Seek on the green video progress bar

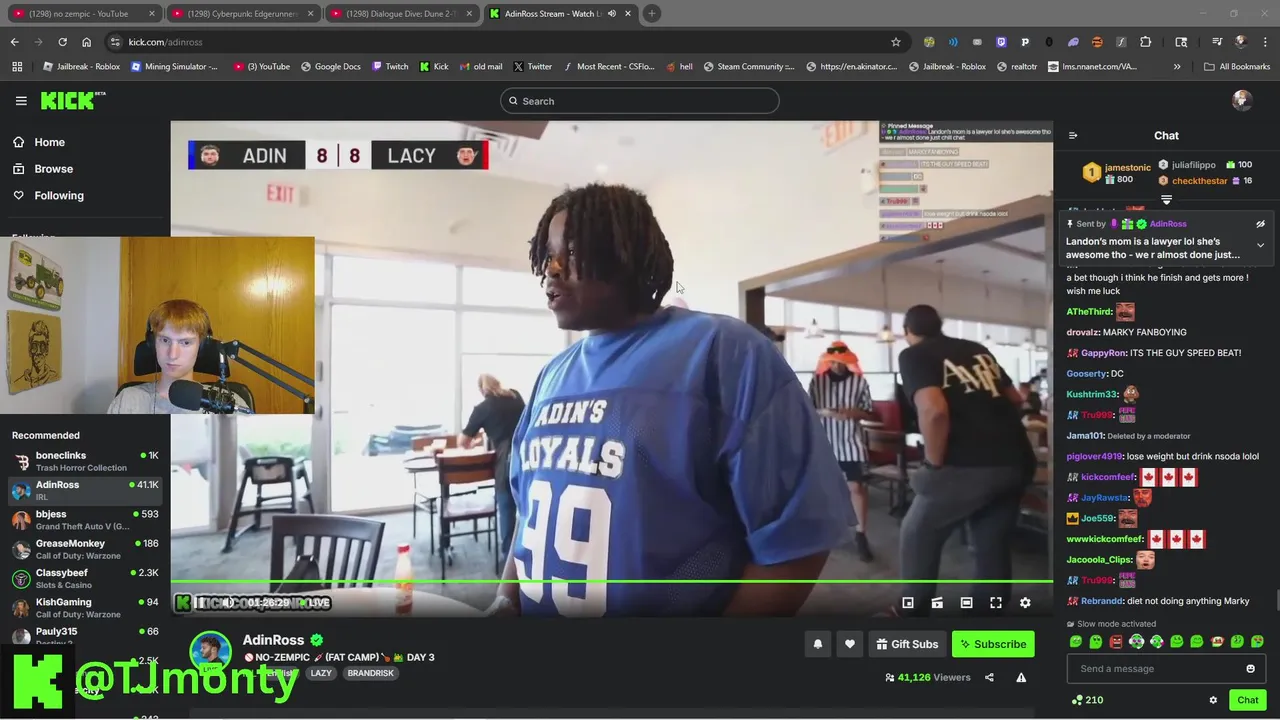(x=612, y=582)
